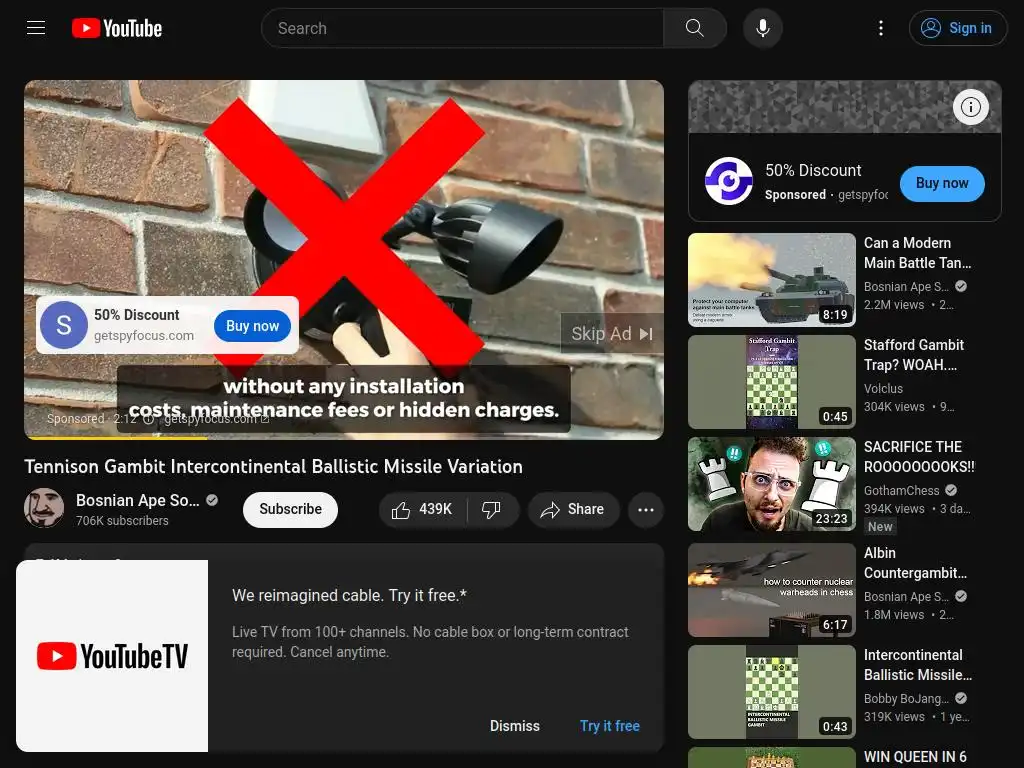
Task: Open Modern Main Battle Tank video thumbnail
Action: click(772, 280)
